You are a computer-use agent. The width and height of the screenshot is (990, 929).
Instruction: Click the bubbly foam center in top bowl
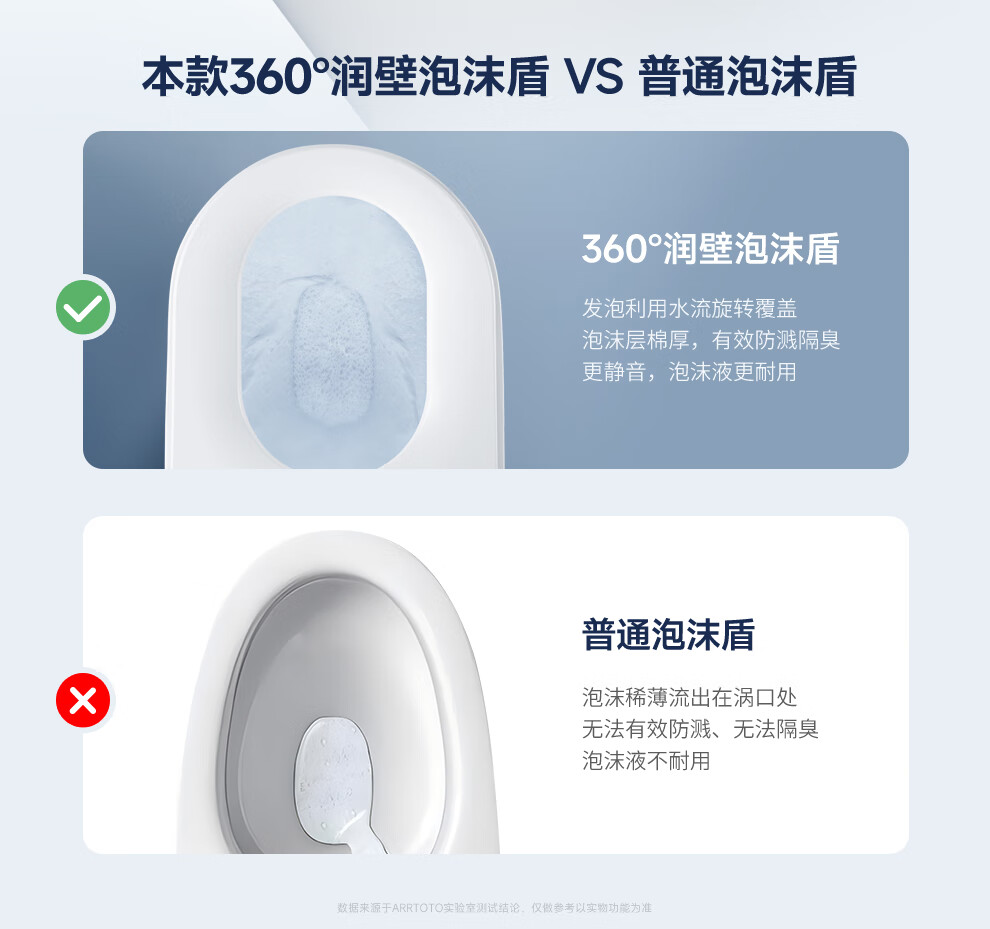pyautogui.click(x=333, y=354)
